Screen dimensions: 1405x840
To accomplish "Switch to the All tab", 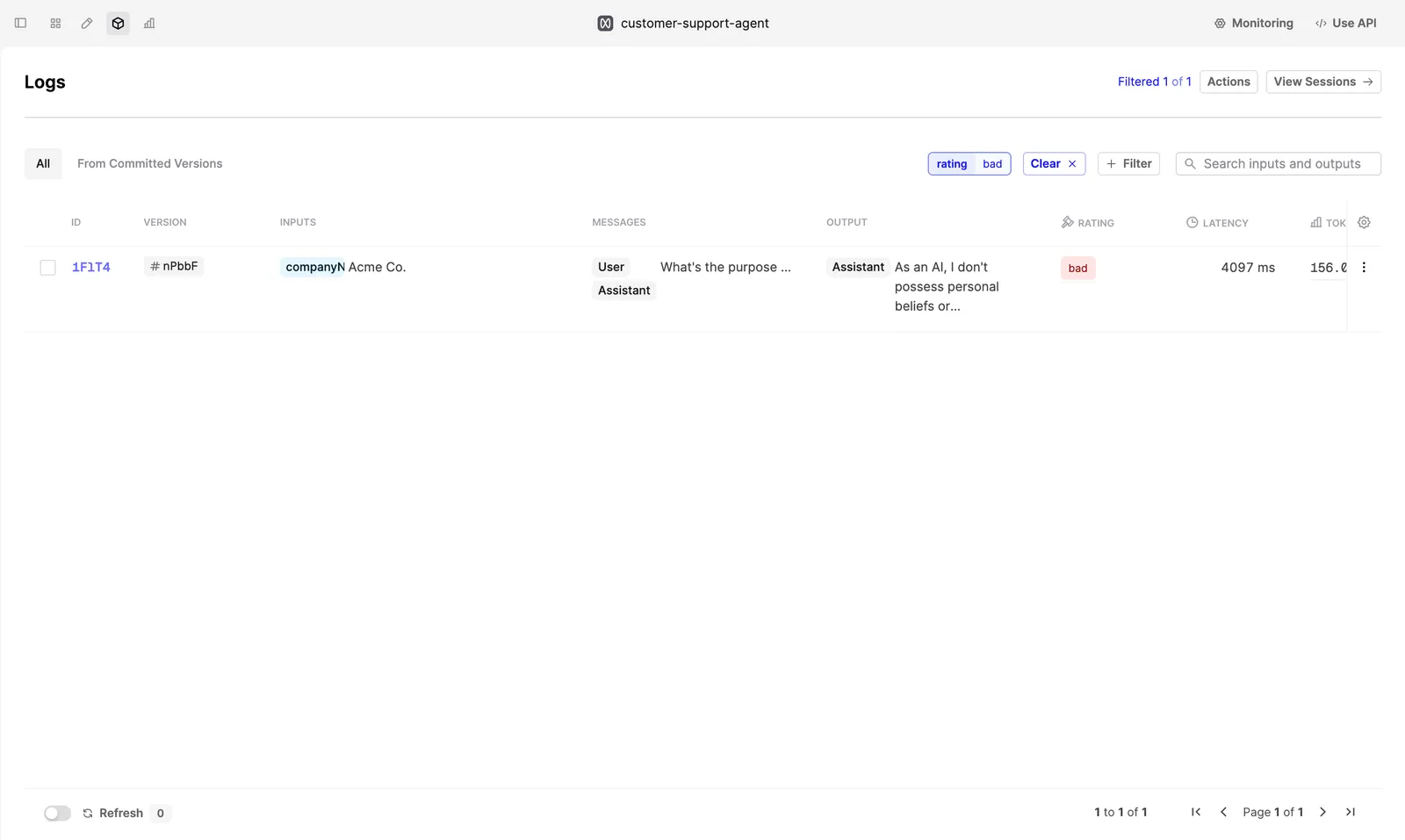I will [x=43, y=163].
